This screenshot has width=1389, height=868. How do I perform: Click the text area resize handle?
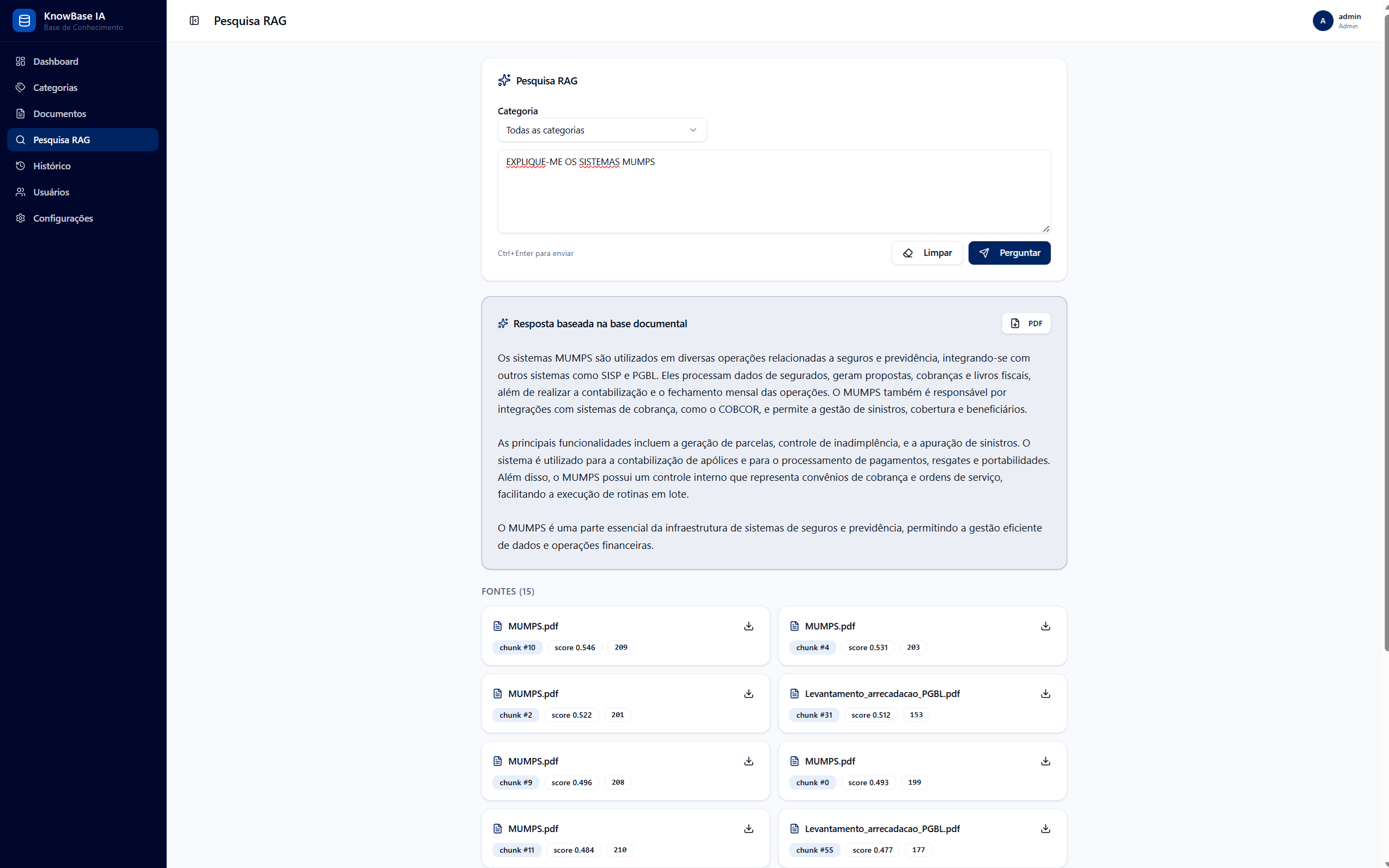[1046, 229]
